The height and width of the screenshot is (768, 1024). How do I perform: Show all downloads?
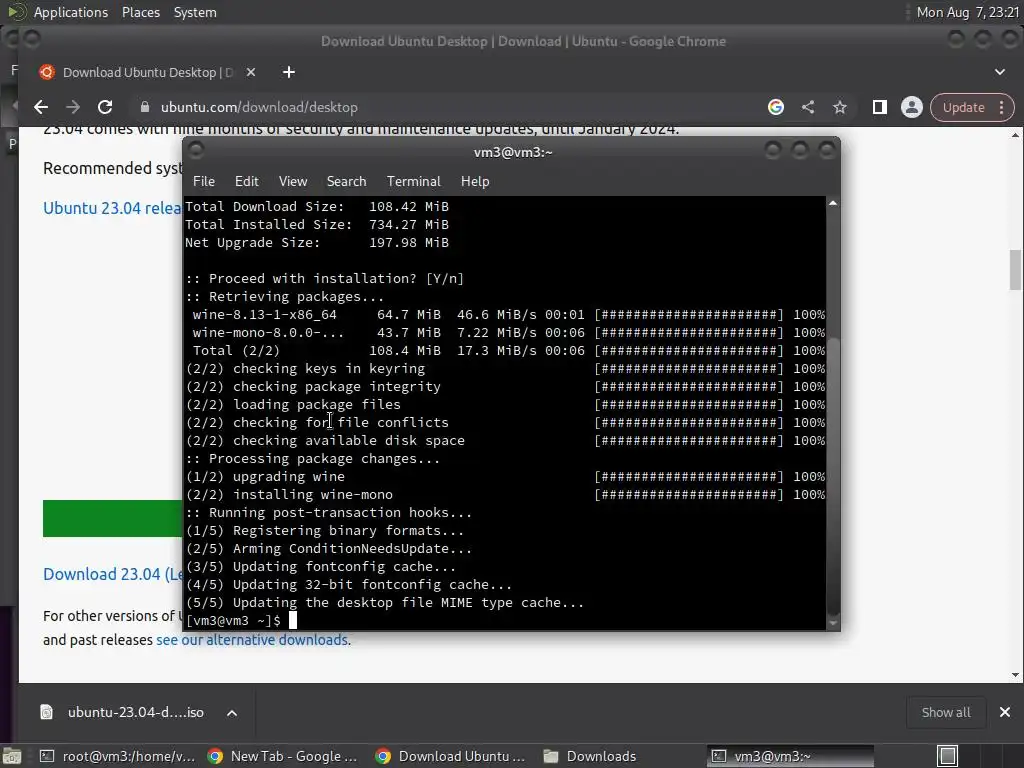pos(946,712)
